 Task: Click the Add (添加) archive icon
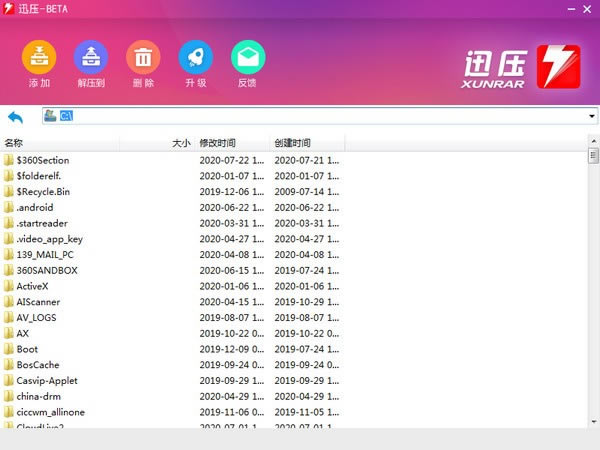coord(39,57)
